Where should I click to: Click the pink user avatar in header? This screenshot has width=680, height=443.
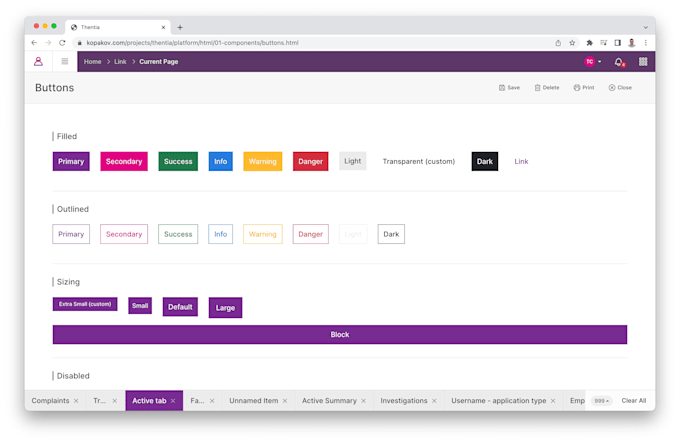[x=589, y=62]
